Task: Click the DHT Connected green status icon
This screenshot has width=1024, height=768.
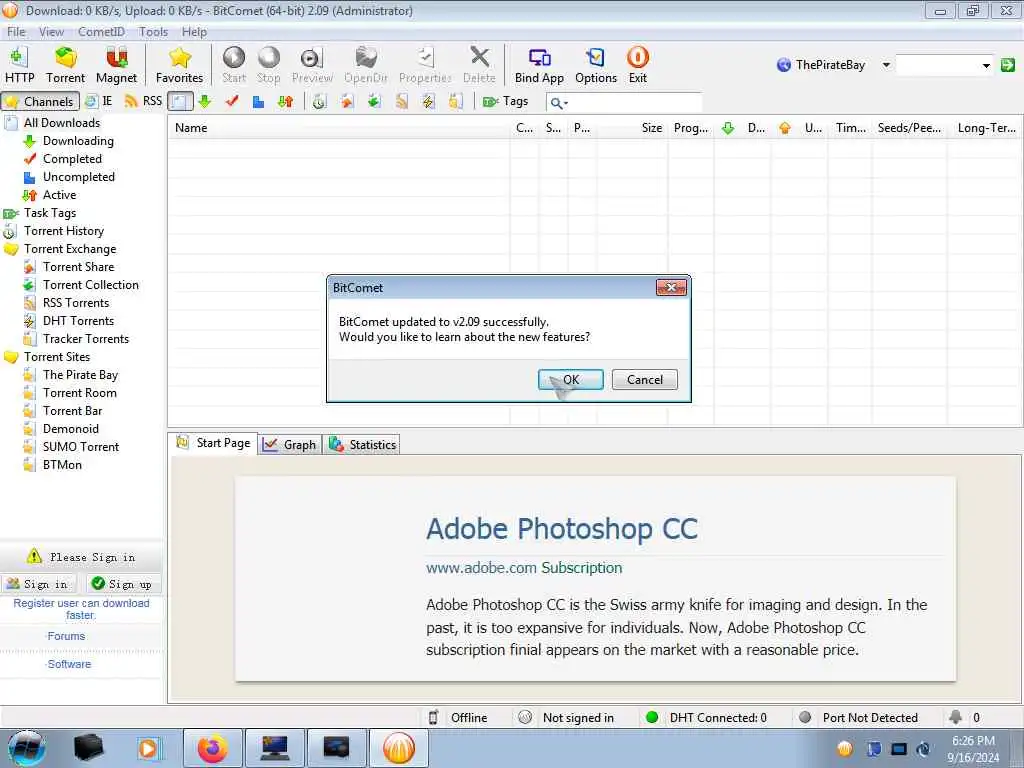Action: pos(652,717)
